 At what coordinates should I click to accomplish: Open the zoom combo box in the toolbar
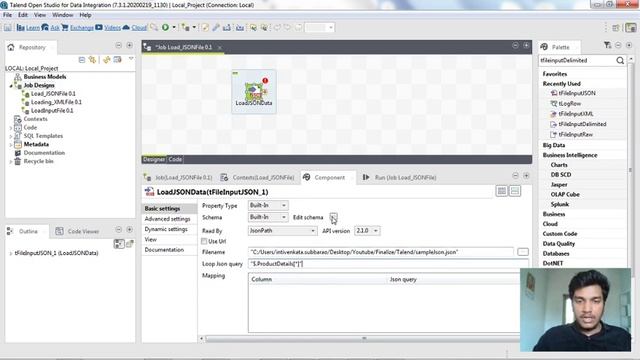[x=320, y=27]
